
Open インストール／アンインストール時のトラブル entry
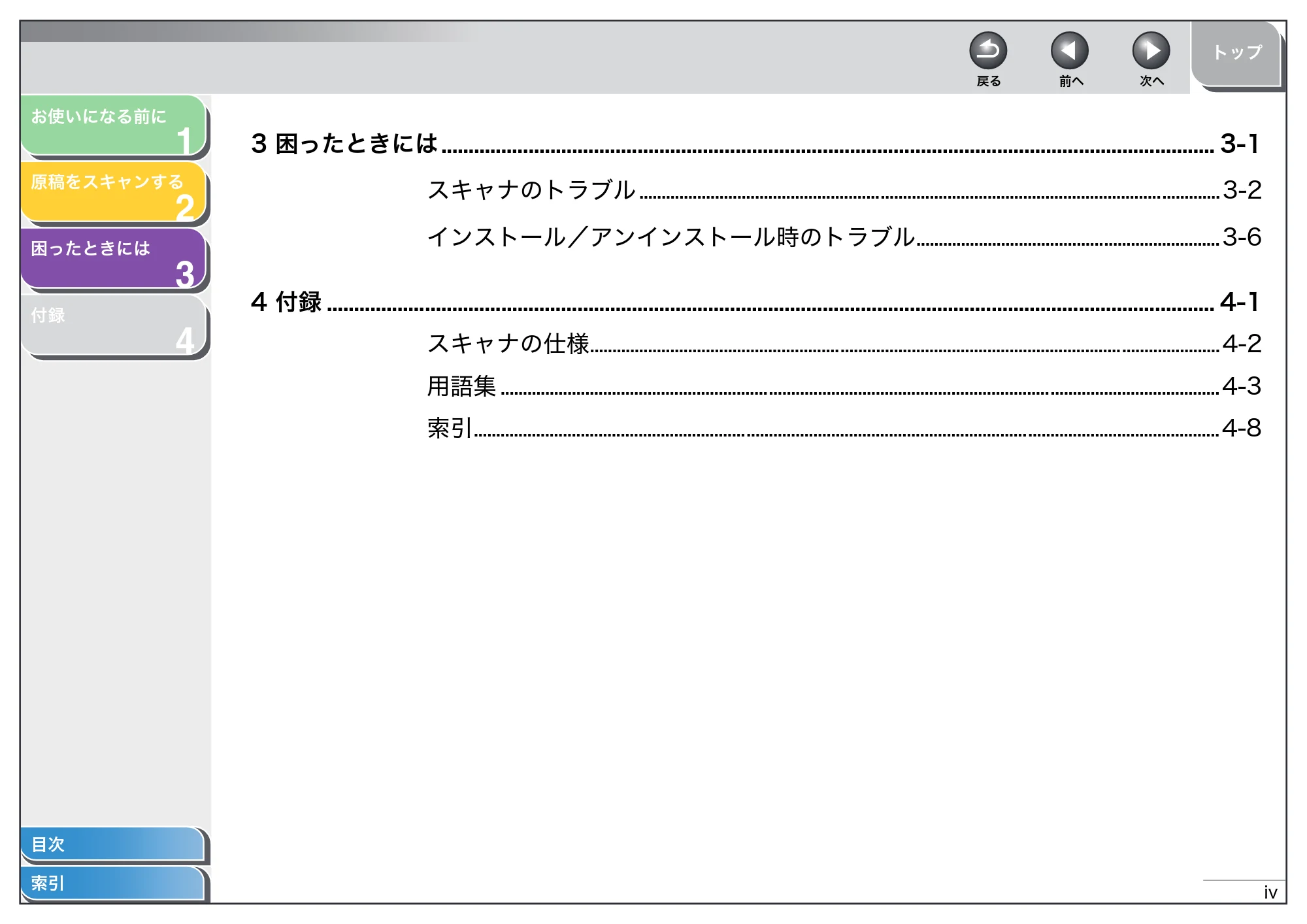point(671,237)
